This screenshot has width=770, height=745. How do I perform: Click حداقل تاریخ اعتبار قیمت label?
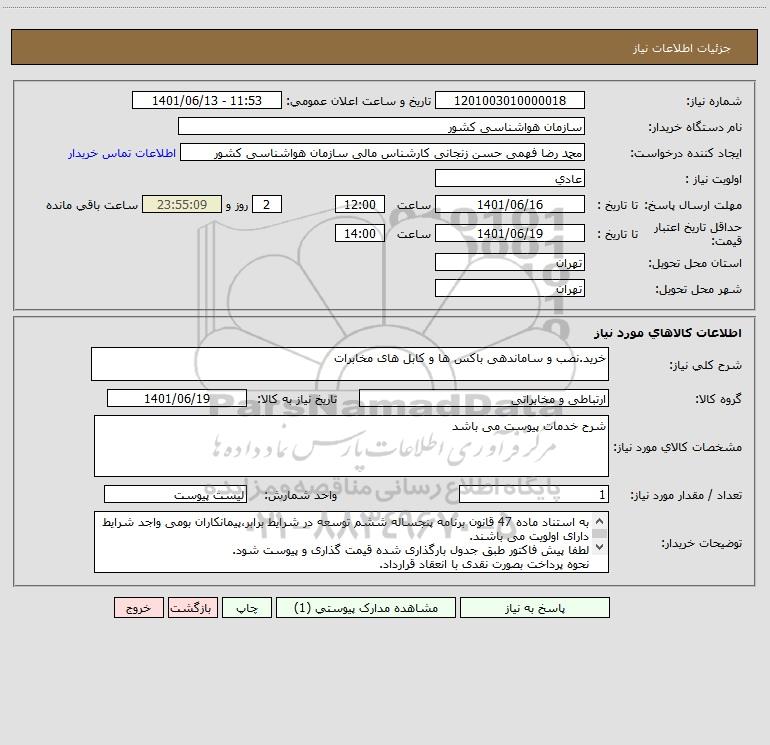coord(698,234)
